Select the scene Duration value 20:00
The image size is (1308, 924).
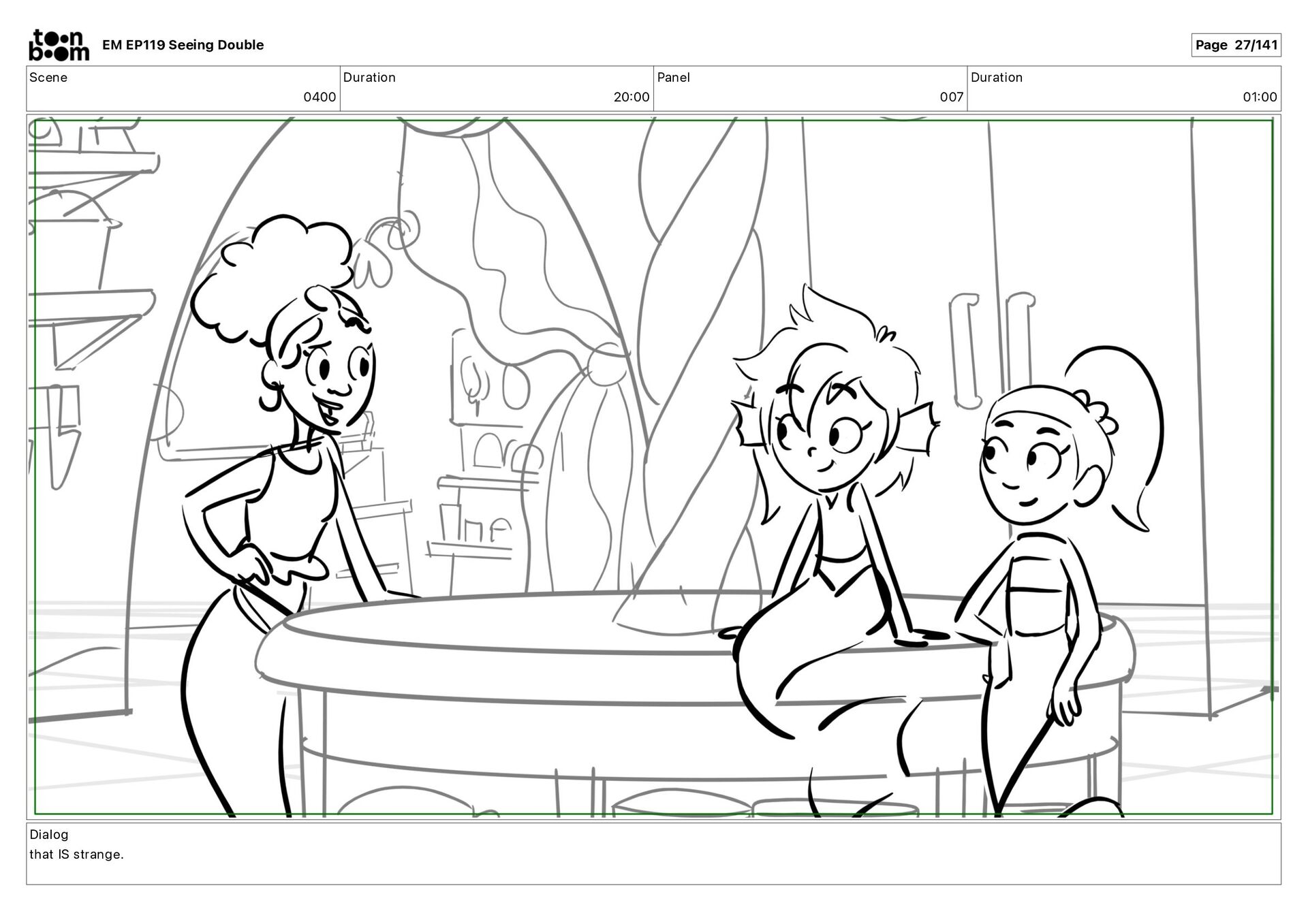(631, 97)
